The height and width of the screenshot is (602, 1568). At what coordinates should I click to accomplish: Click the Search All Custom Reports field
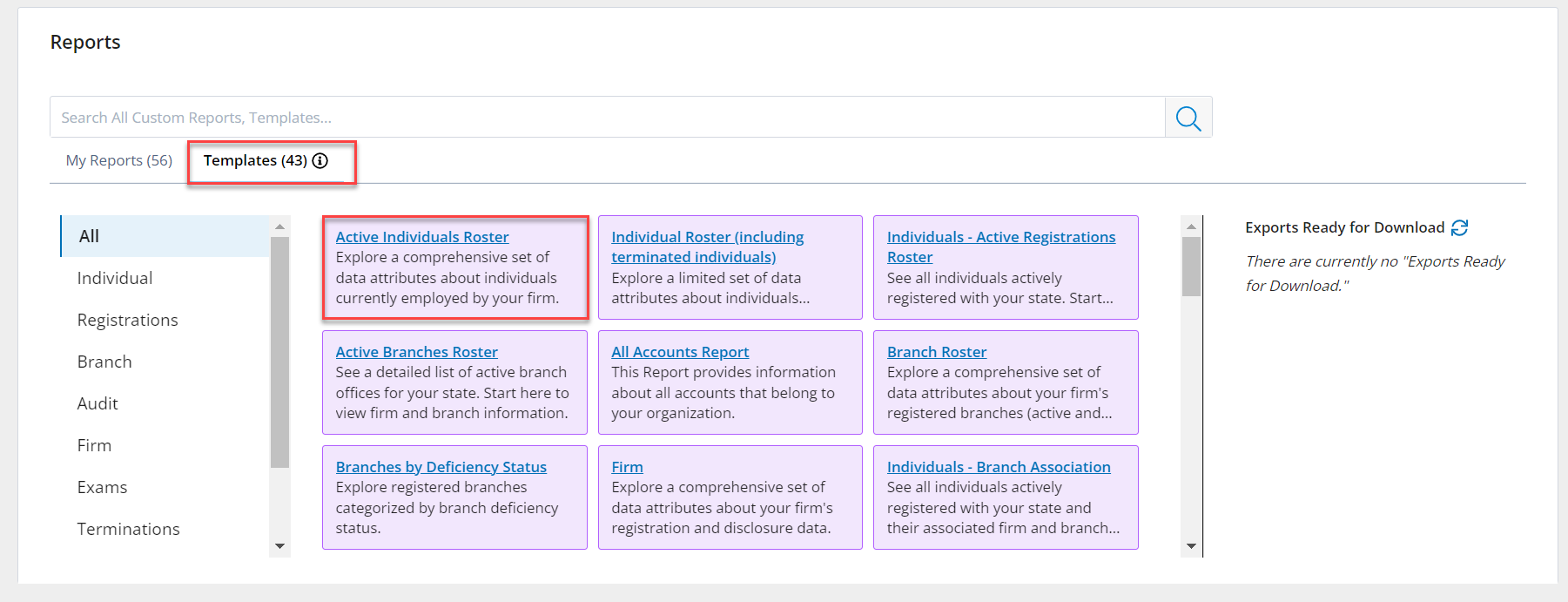coord(607,118)
